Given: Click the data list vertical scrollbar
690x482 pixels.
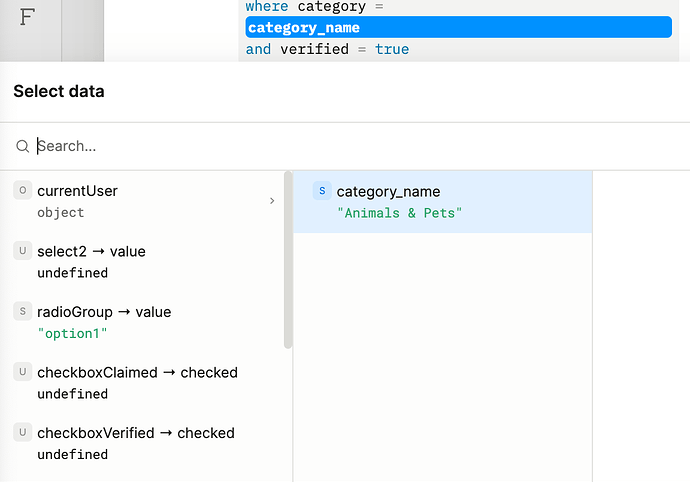Looking at the screenshot, I should pos(288,262).
